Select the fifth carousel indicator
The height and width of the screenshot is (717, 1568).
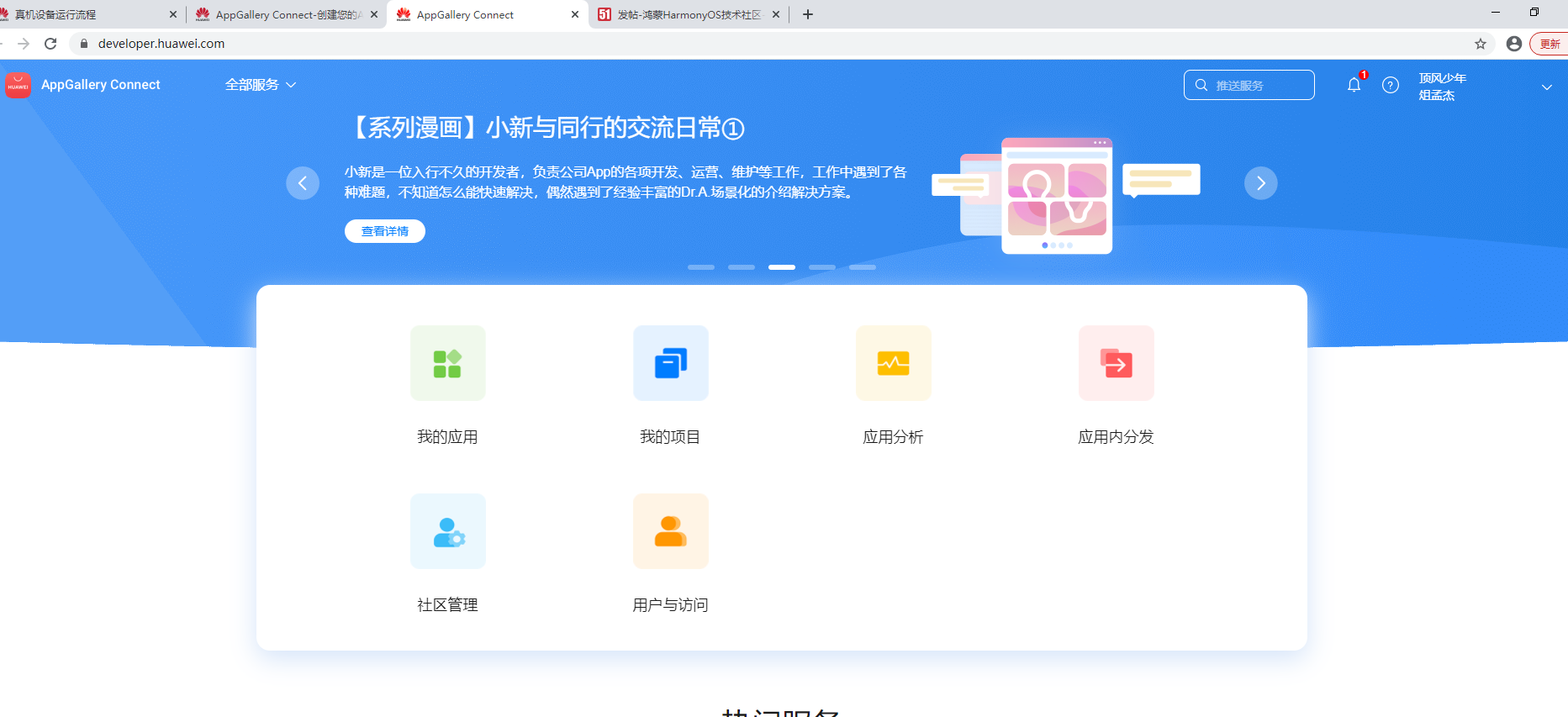pos(863,267)
